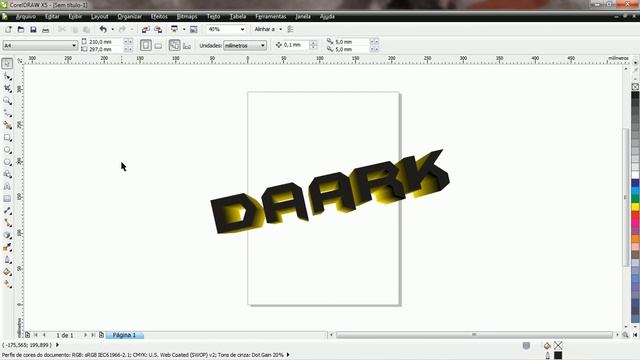Expand the application launcher dropdown arrow
Viewport: 640px width, 360px height.
pos(184,29)
